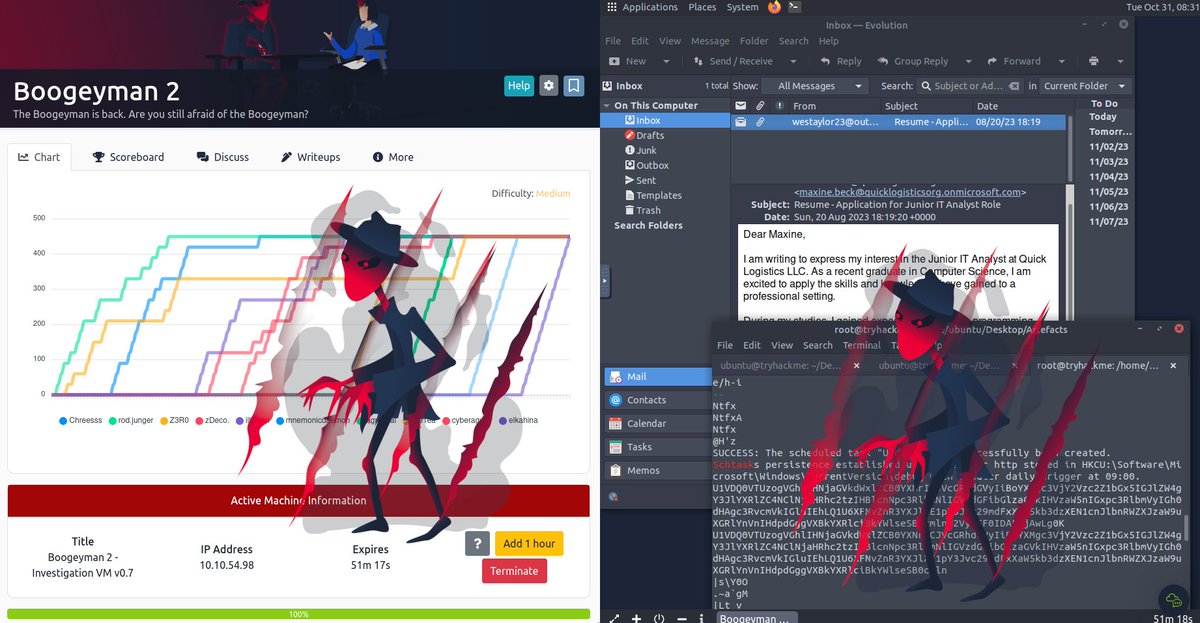Launch Firefox from the top panel
The height and width of the screenshot is (623, 1200).
pos(776,7)
